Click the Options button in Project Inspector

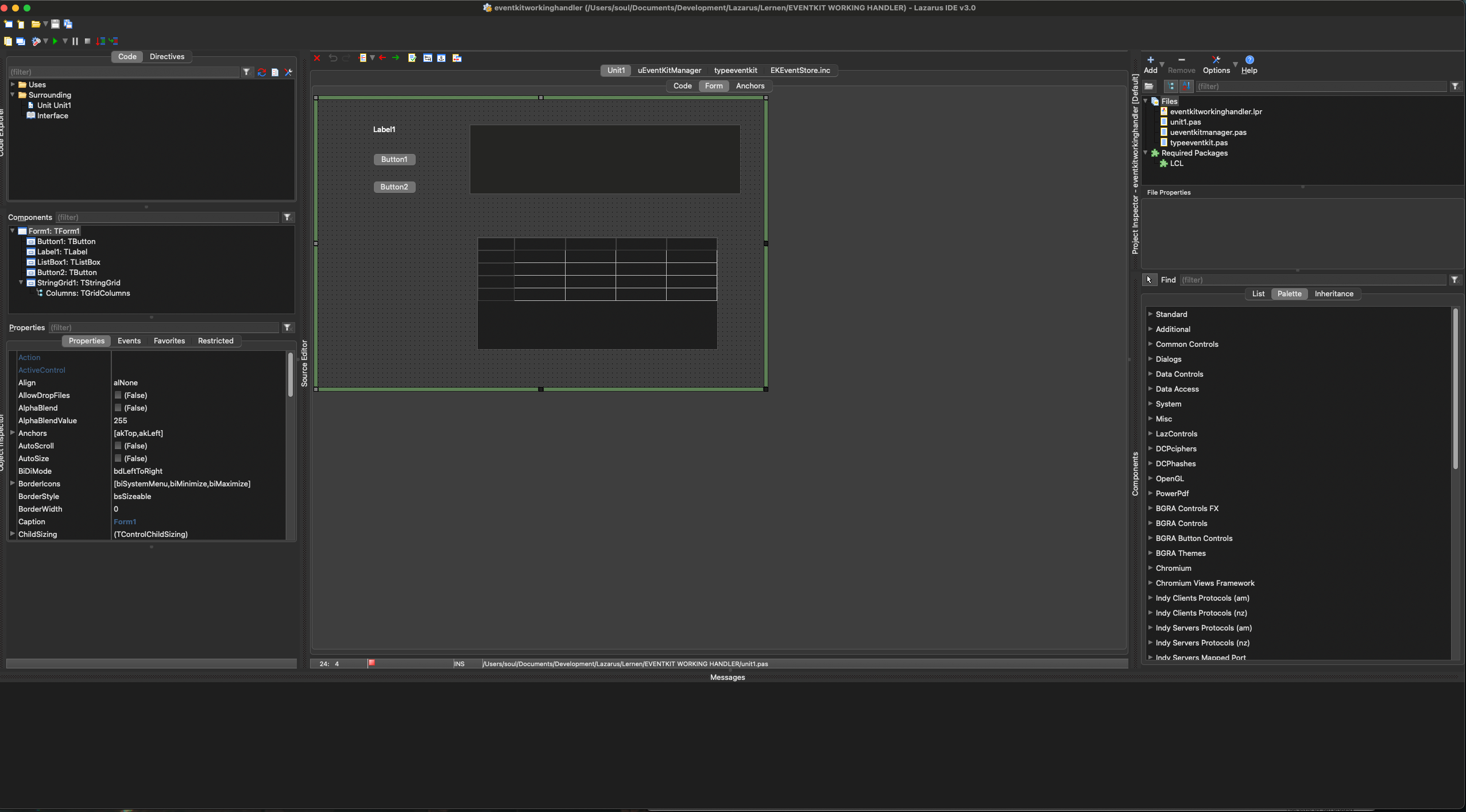pos(1216,65)
